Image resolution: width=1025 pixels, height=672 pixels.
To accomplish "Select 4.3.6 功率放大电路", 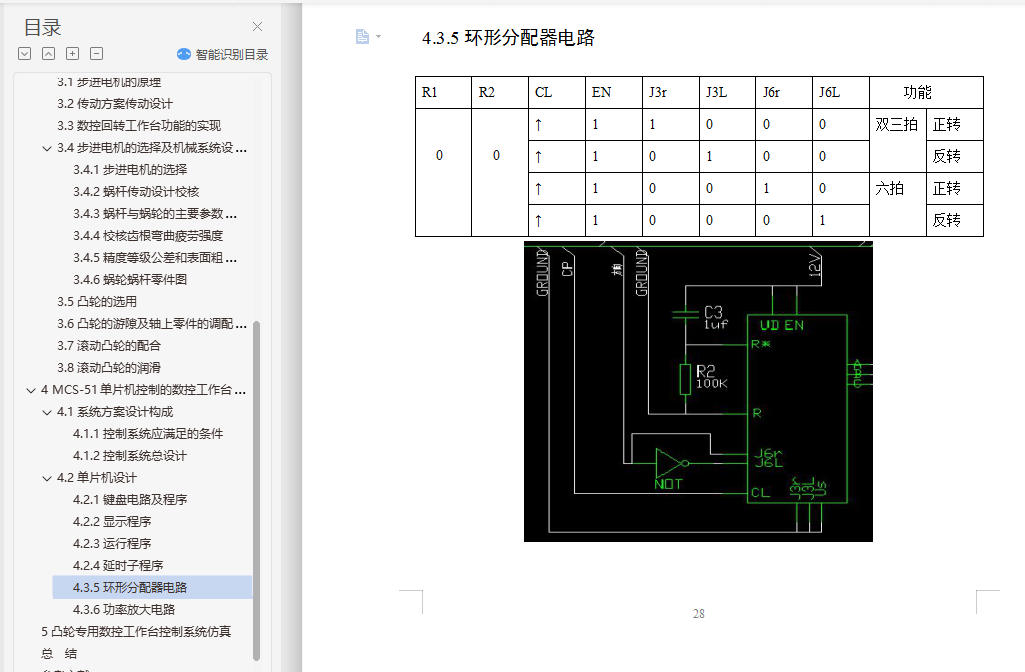I will (124, 610).
